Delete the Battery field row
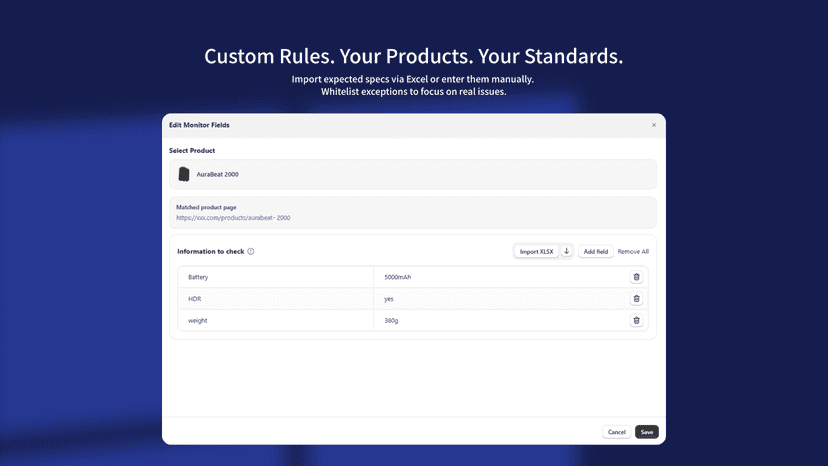 tap(636, 277)
